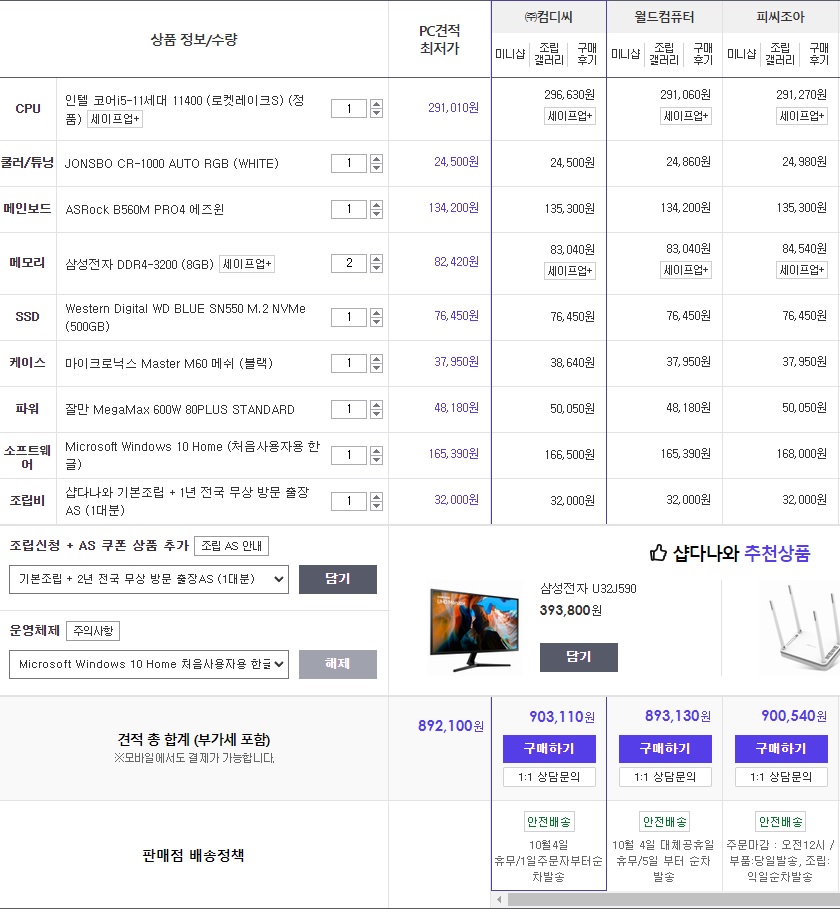Click 잘만 MegaMax 600W 80PLUS STANDARD name

pyautogui.click(x=180, y=410)
